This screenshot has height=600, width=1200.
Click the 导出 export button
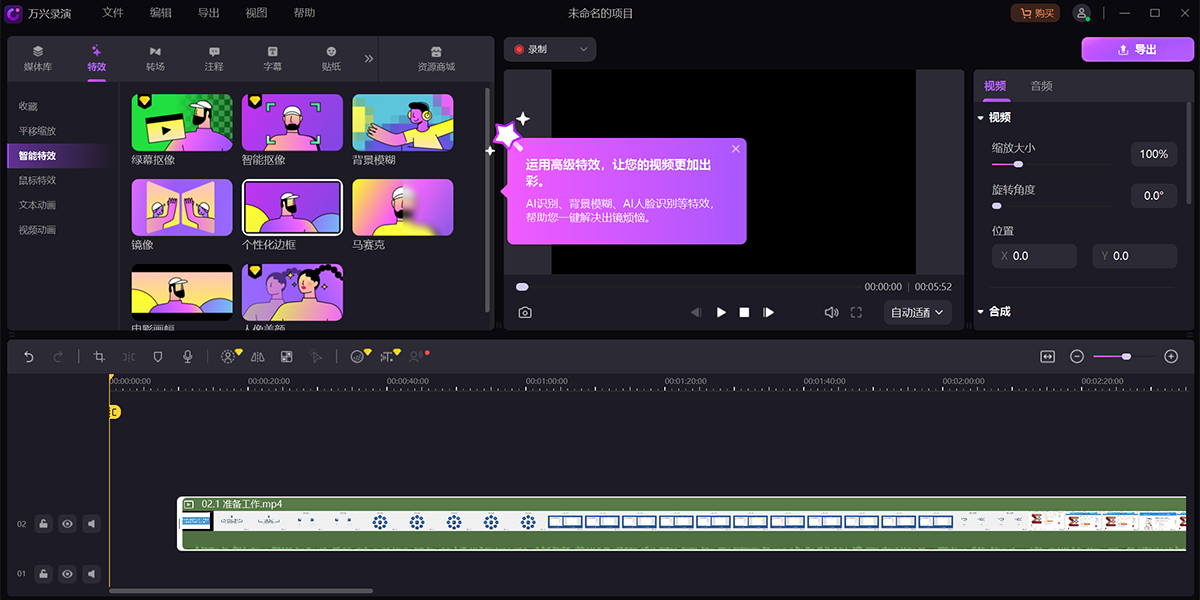click(1137, 49)
